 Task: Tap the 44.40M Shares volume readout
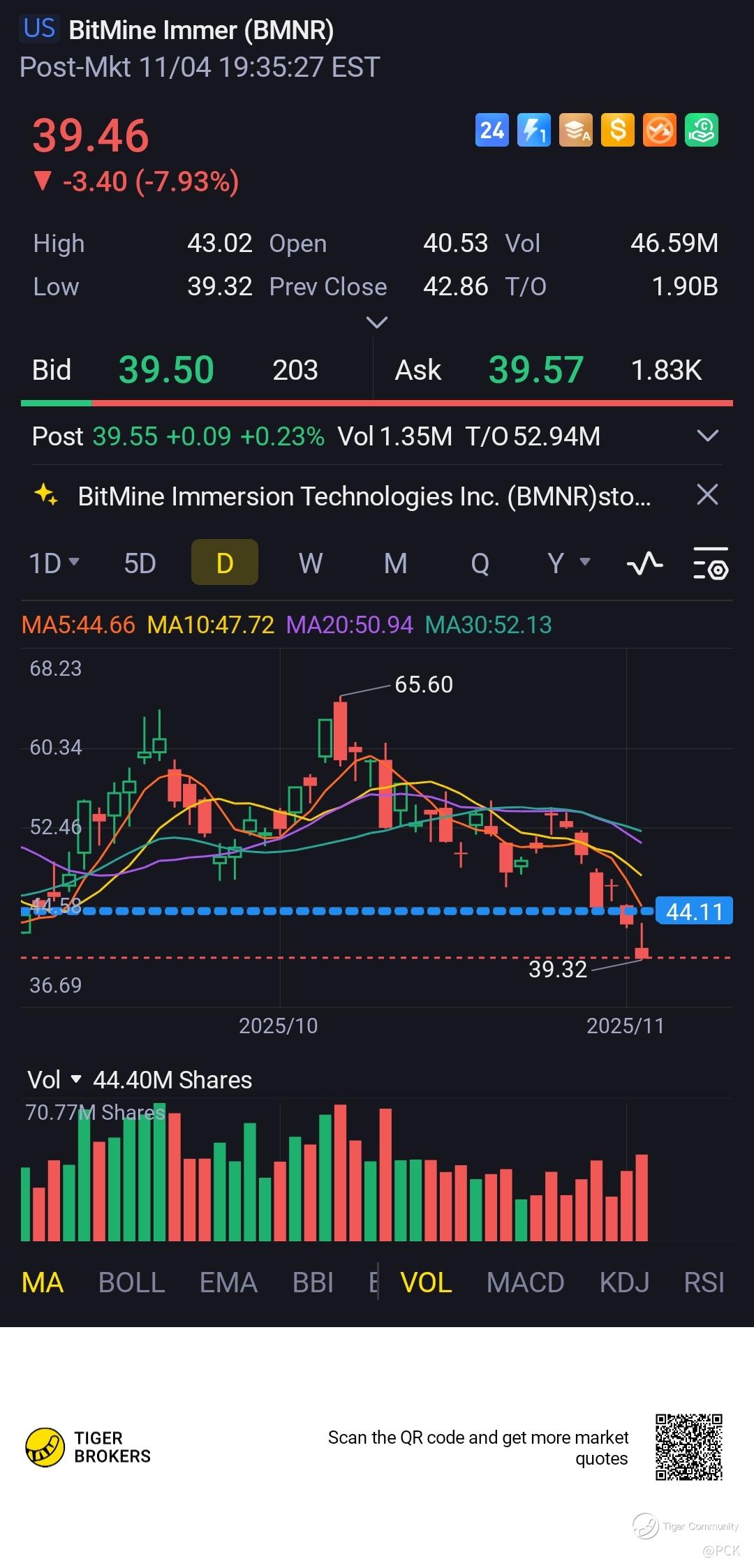(x=172, y=1080)
